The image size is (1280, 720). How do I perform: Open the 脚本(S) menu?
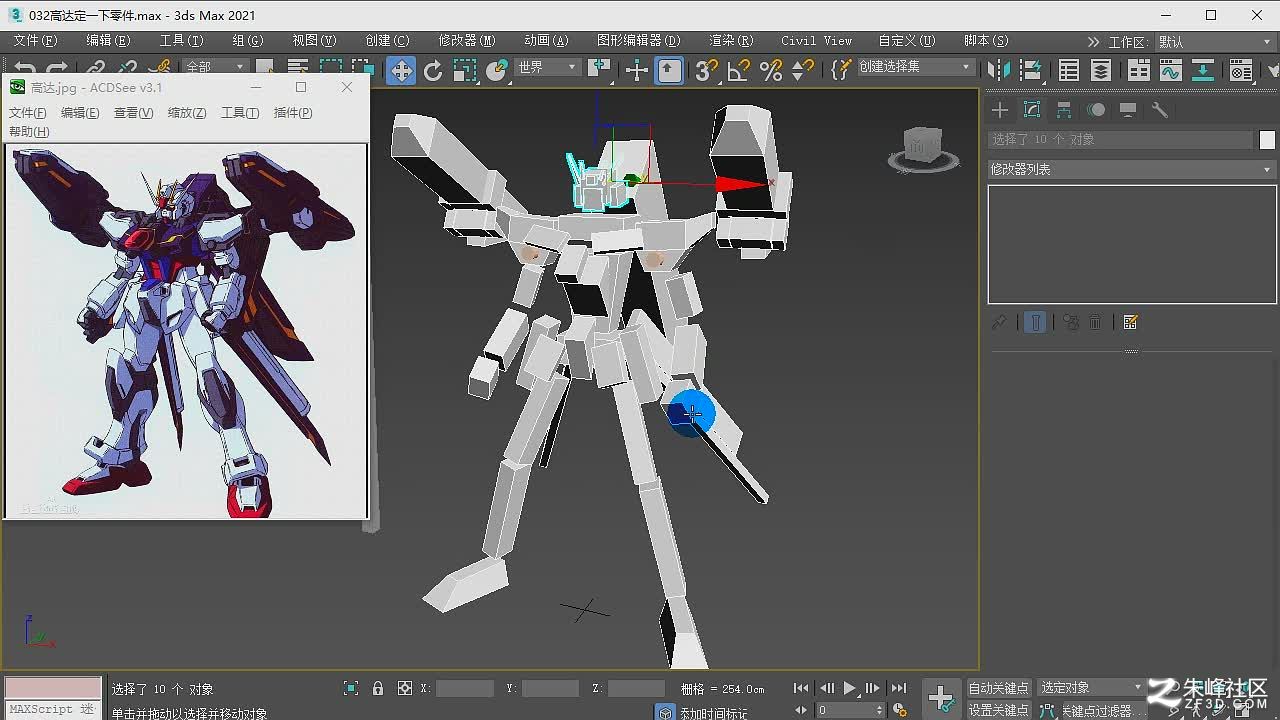click(x=986, y=41)
